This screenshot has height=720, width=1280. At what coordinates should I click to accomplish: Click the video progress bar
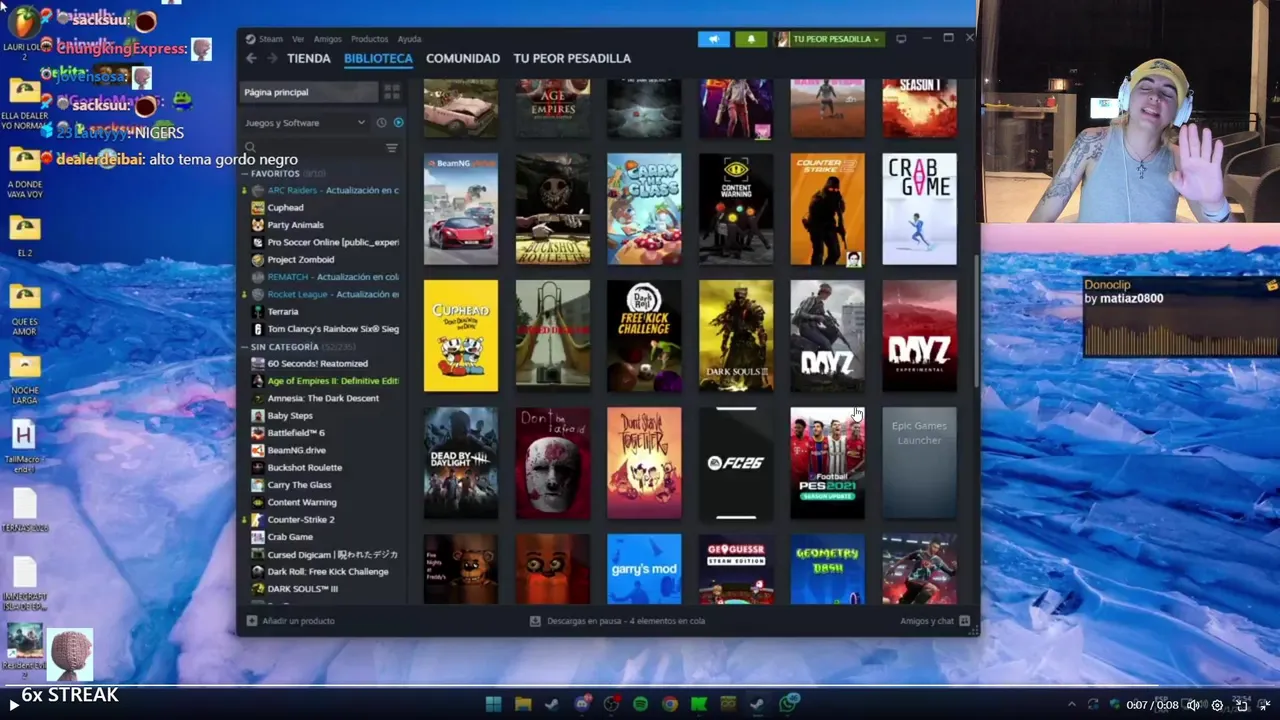[x=640, y=686]
